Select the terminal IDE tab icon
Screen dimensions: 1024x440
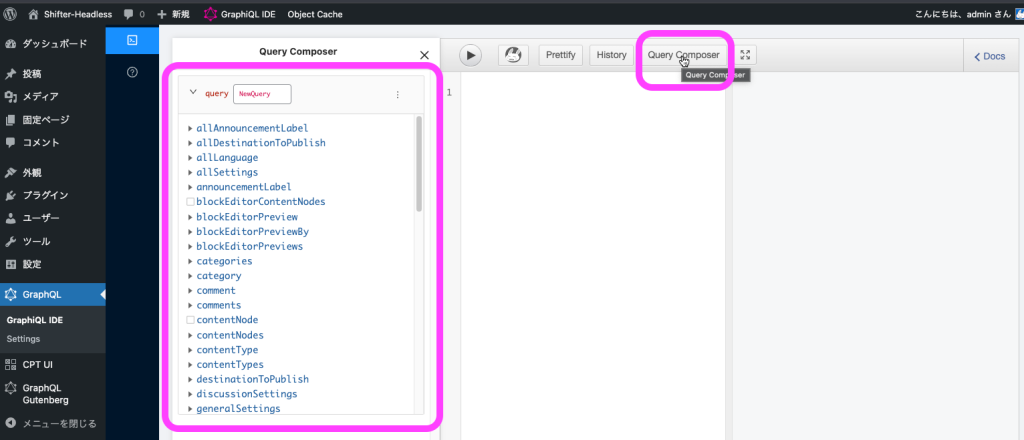pos(132,40)
